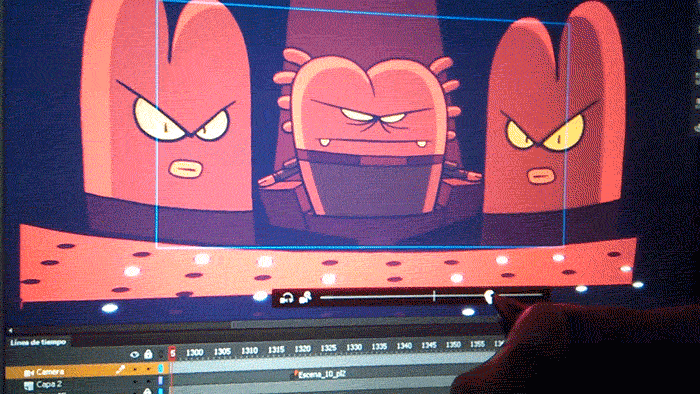
Task: Toggle lock dot of Capa 2 layer
Action: click(148, 382)
